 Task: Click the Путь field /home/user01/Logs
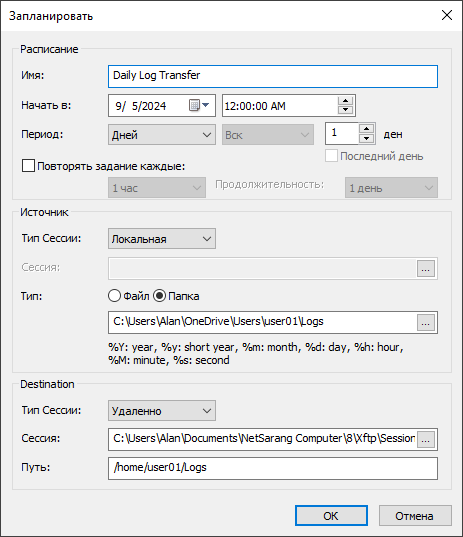(273, 468)
